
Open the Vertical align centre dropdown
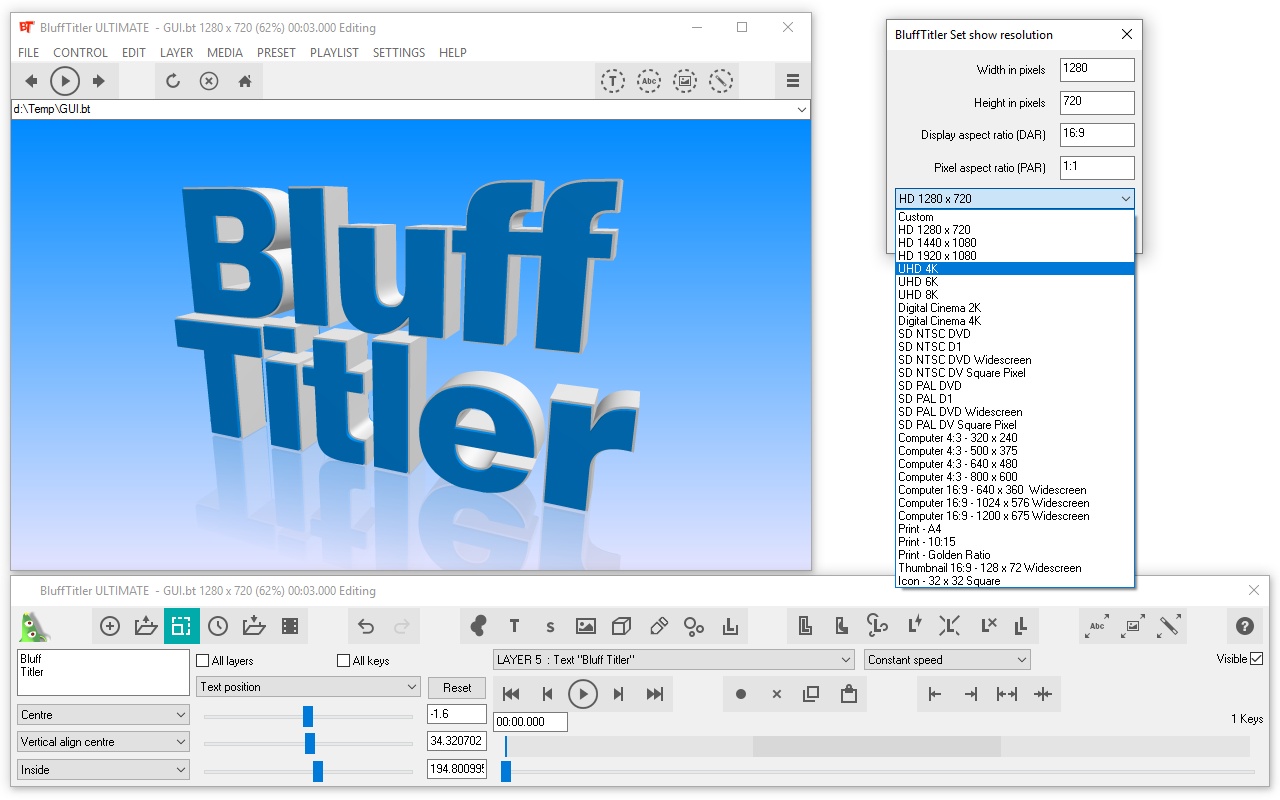(x=103, y=742)
